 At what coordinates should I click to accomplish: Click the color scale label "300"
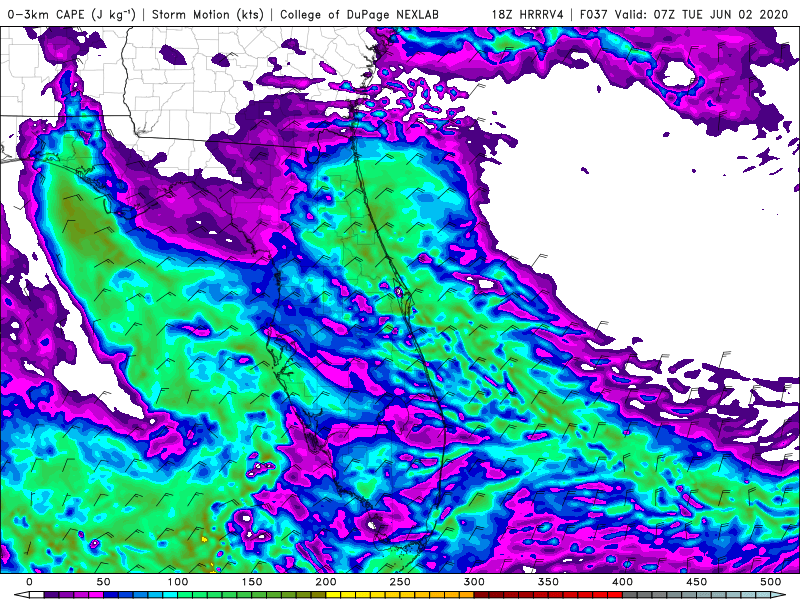pos(474,582)
